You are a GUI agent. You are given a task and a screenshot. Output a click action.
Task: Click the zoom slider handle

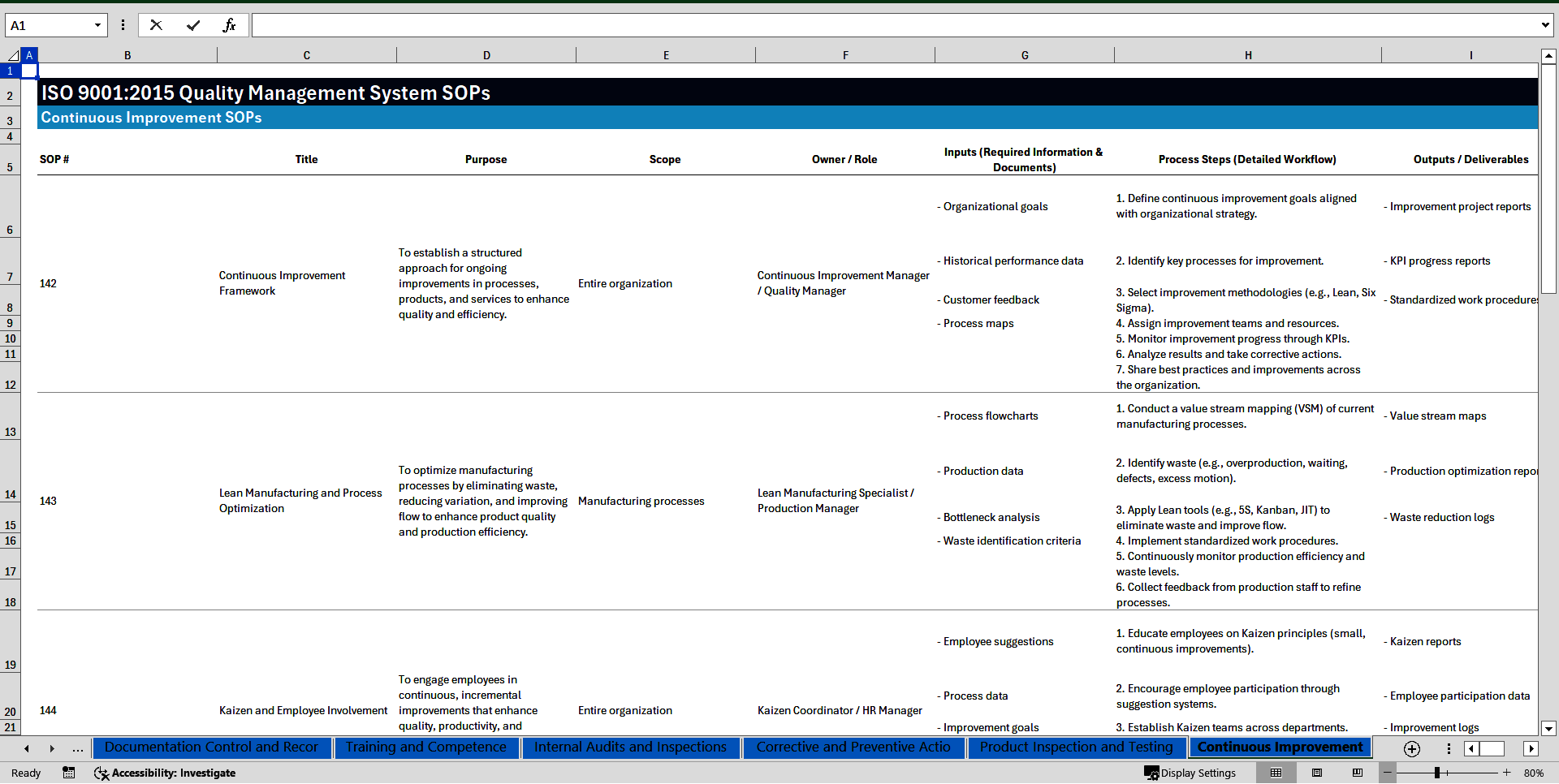[x=1436, y=773]
